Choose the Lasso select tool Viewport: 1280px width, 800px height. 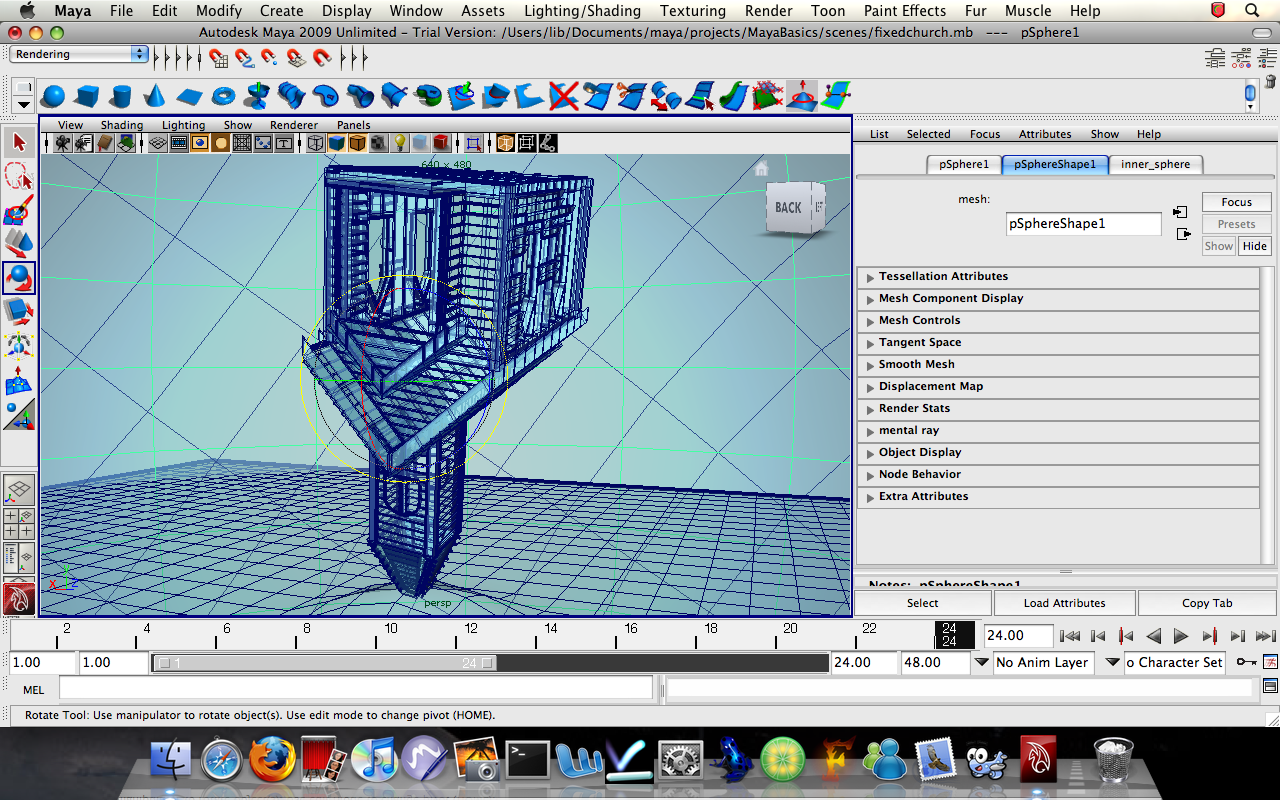(19, 176)
